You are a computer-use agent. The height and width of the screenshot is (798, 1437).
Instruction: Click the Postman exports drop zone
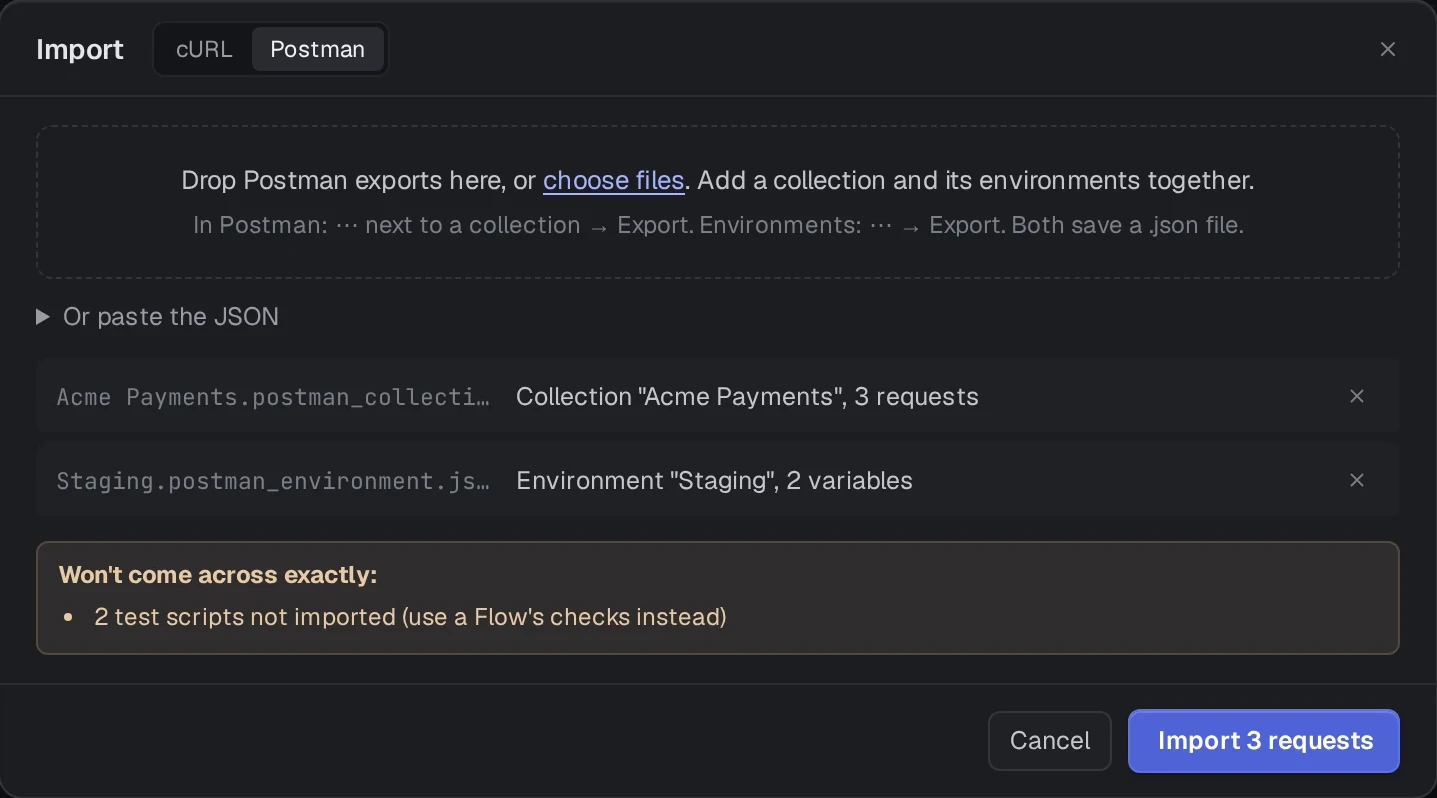click(718, 202)
